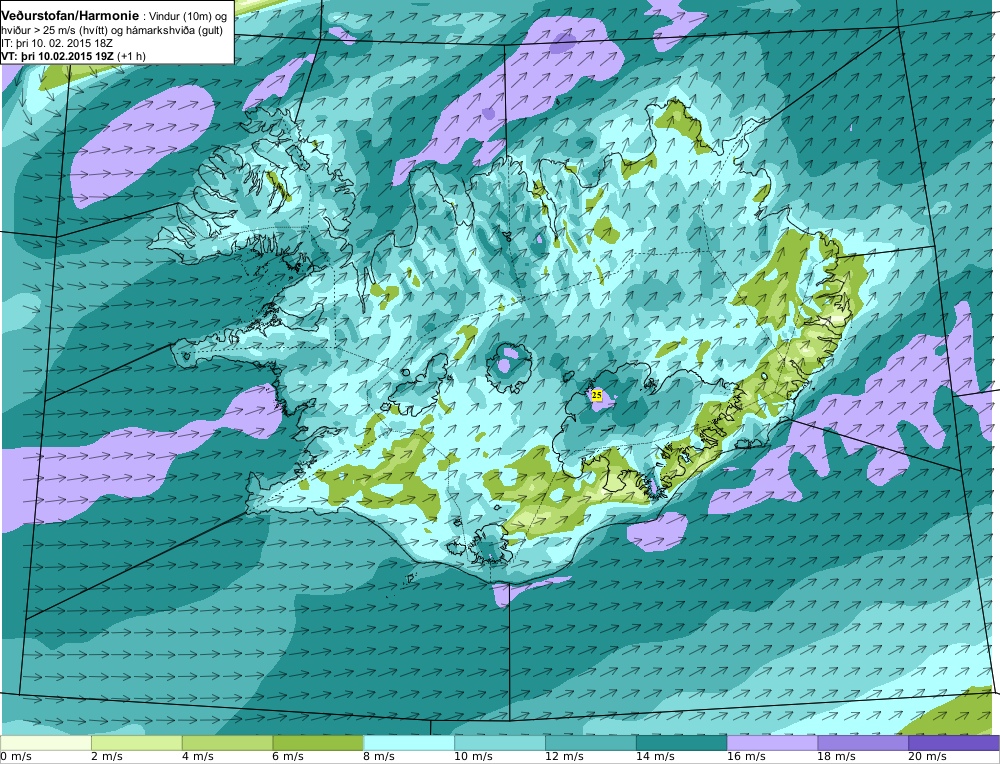Click the 'IT: þri 10. 02. 2015 18Z' line
Image resolution: width=1000 pixels, height=764 pixels.
57,43
